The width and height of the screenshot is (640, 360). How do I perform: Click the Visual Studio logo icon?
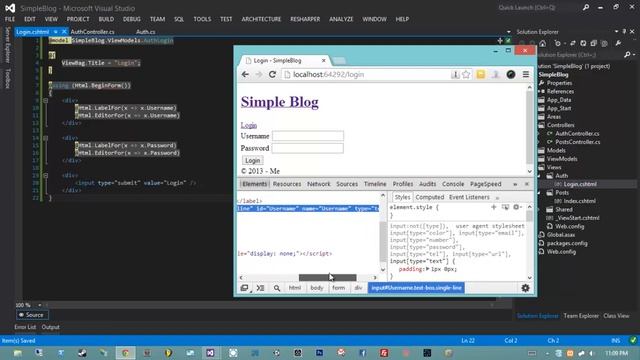(10, 8)
